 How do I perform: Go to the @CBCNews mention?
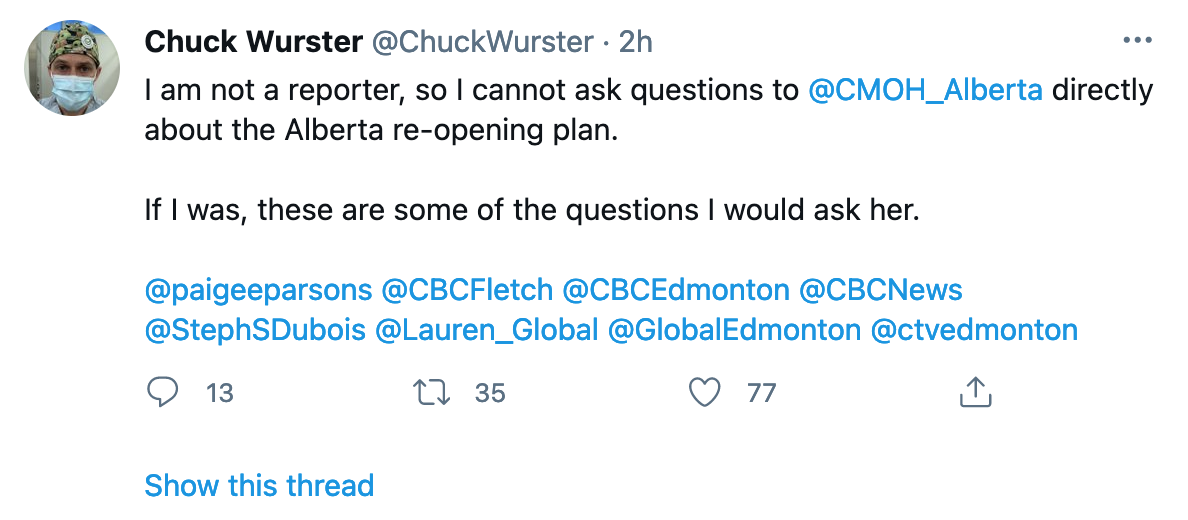click(x=881, y=291)
